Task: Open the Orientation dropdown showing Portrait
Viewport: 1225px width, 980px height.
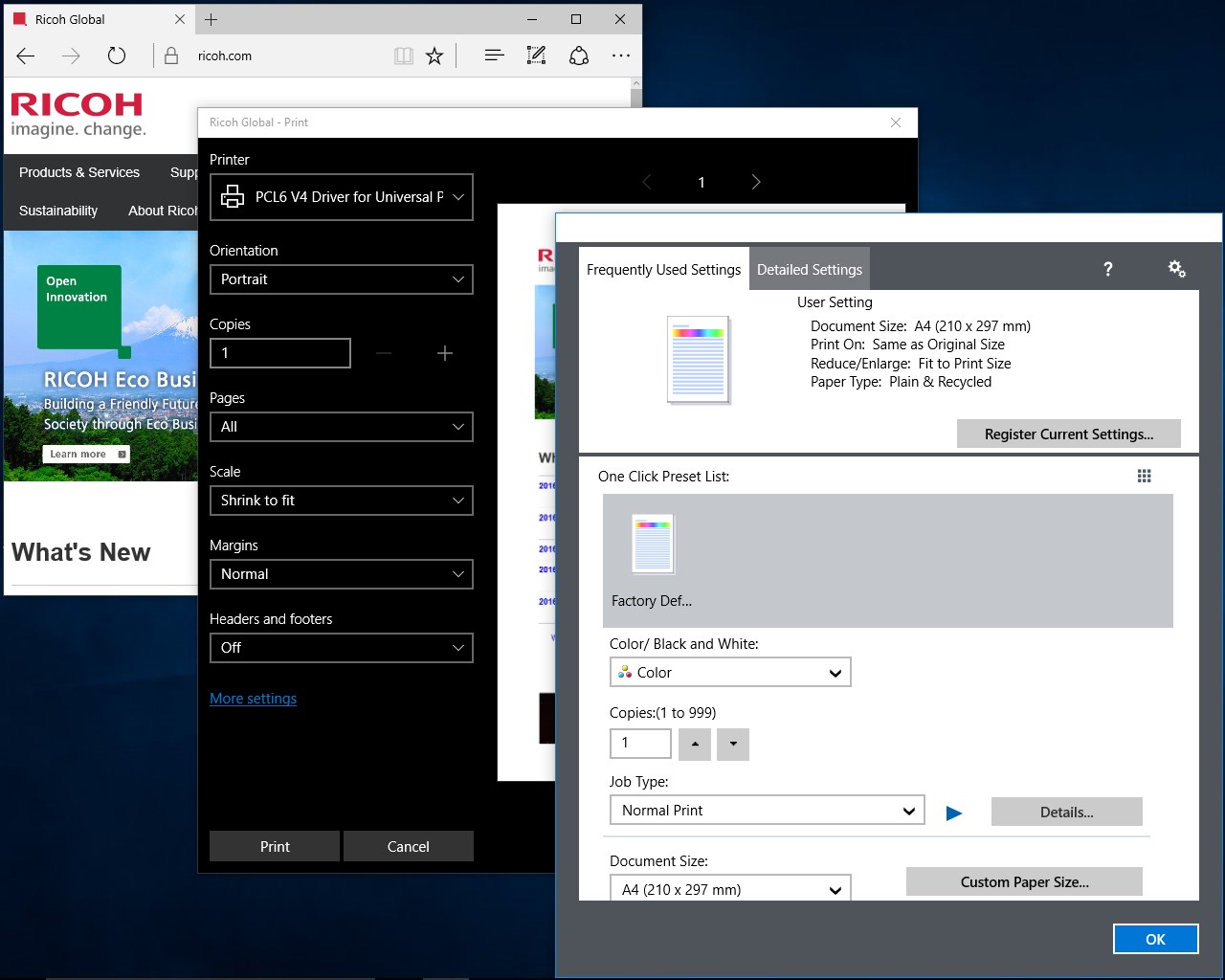Action: (x=341, y=279)
